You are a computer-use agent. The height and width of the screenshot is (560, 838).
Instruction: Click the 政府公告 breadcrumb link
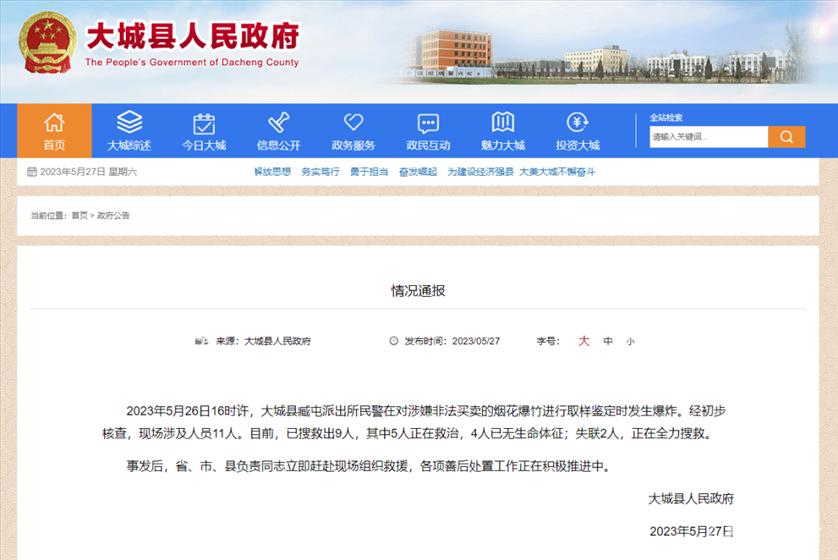tap(113, 215)
